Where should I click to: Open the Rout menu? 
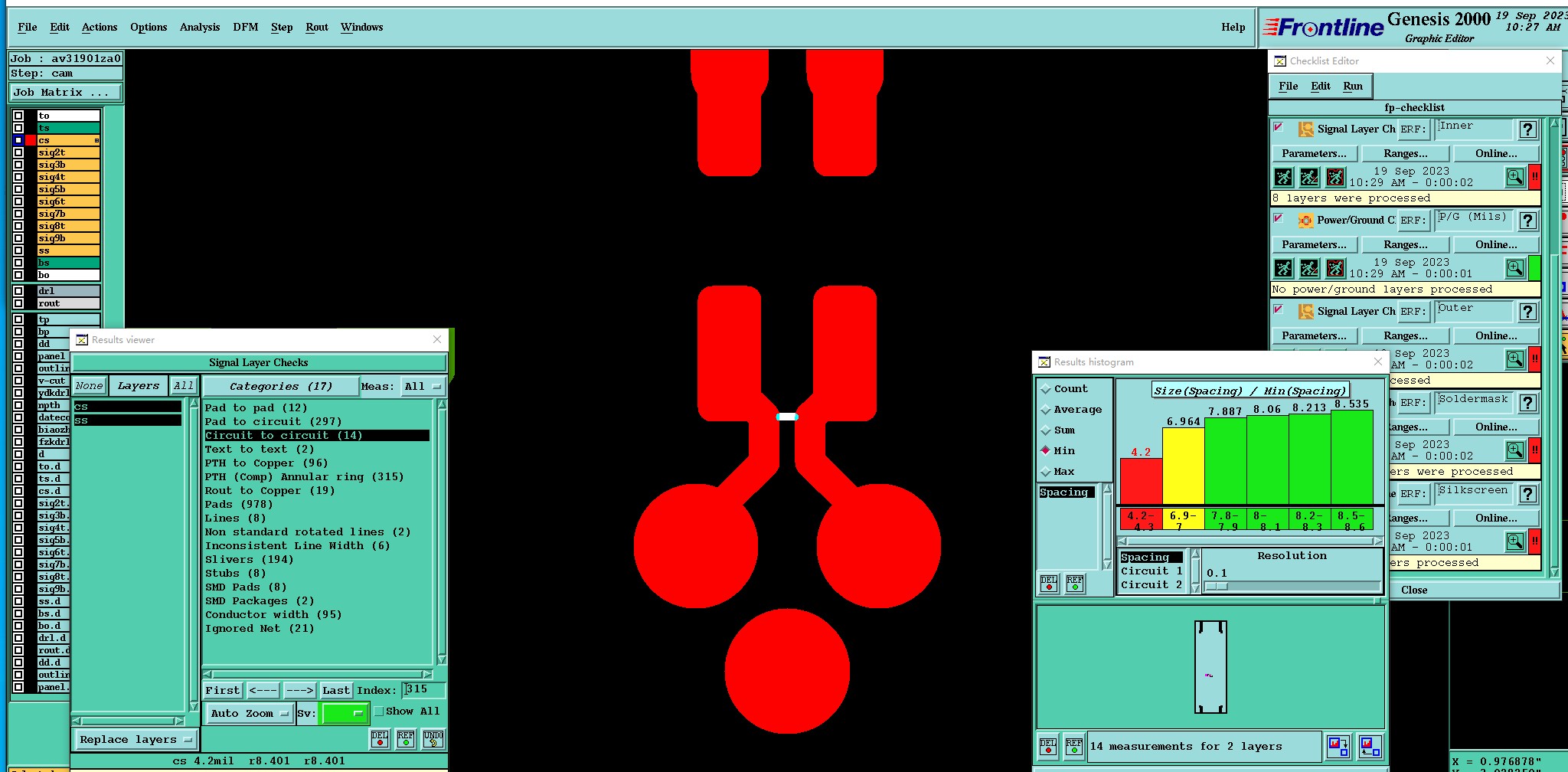click(317, 27)
